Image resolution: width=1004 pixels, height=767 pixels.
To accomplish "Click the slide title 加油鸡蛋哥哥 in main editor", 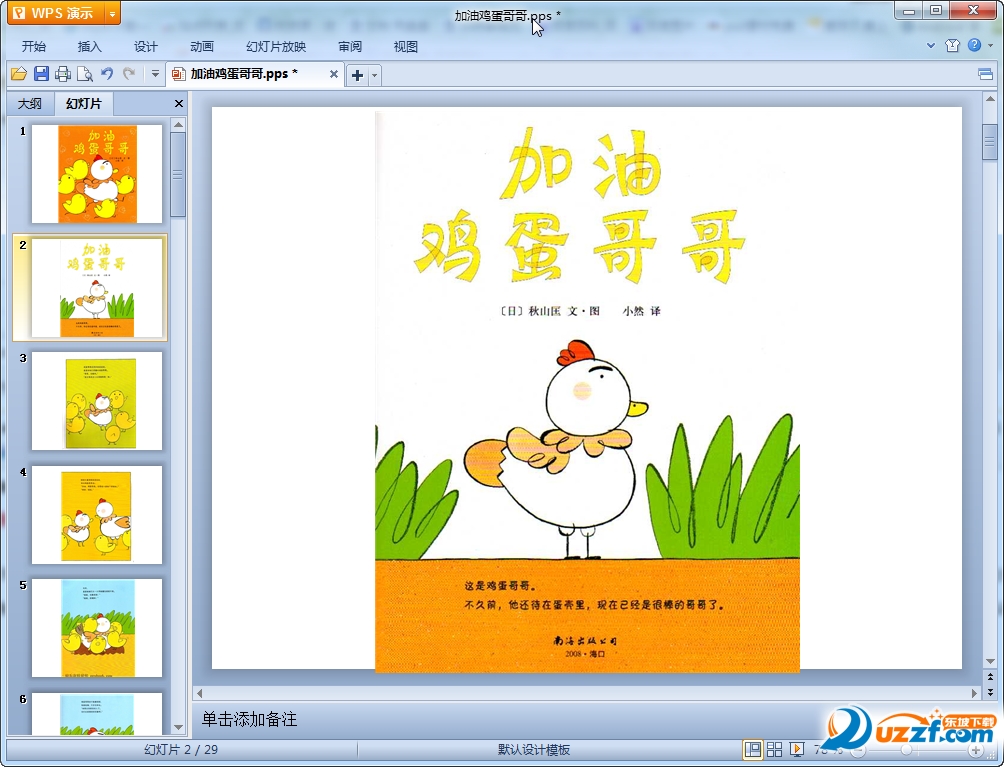I will tap(580, 206).
